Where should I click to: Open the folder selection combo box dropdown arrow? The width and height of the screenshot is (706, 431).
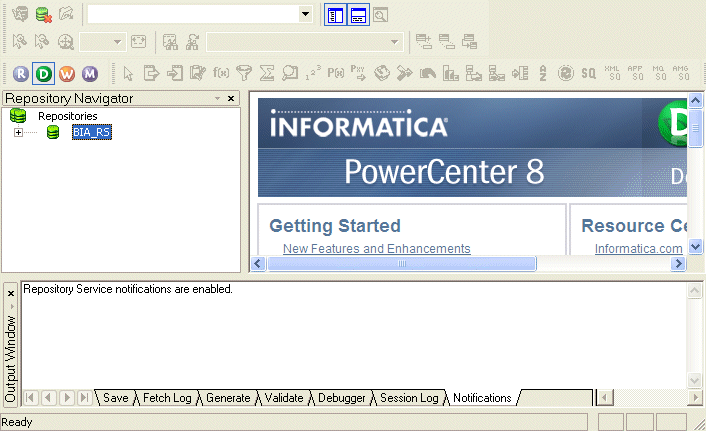(x=306, y=14)
